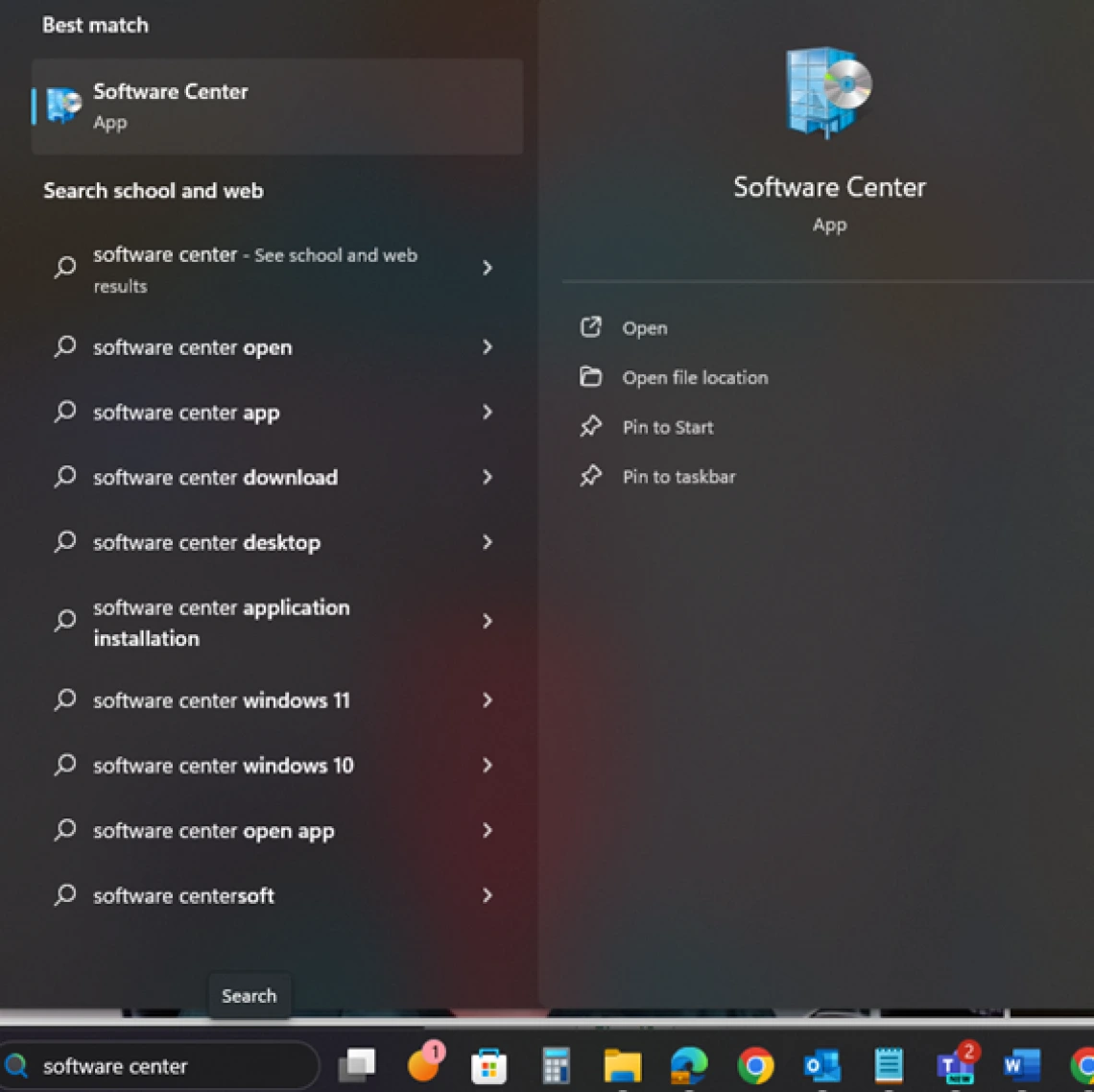Image resolution: width=1094 pixels, height=1092 pixels.
Task: Click Pin to taskbar action
Action: 678,477
